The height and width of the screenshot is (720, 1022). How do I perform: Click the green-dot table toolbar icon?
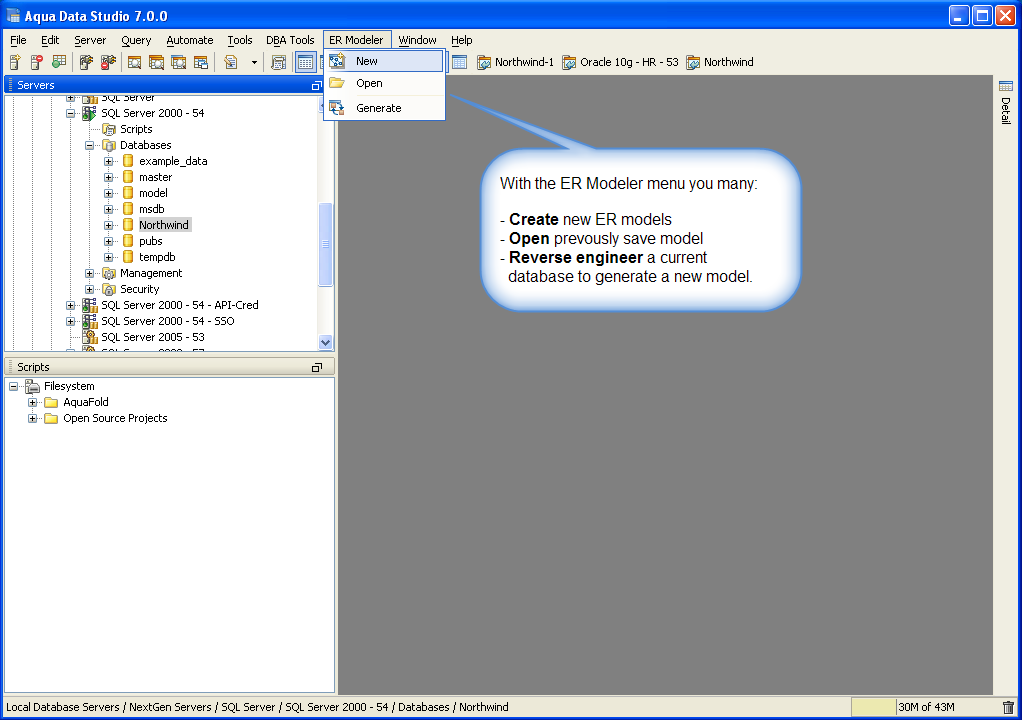[x=59, y=62]
